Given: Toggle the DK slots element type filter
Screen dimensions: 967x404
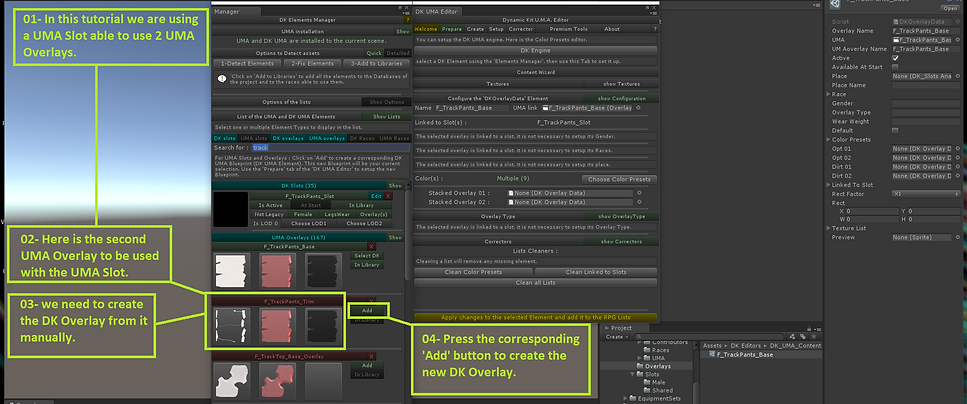Looking at the screenshot, I should (x=225, y=138).
